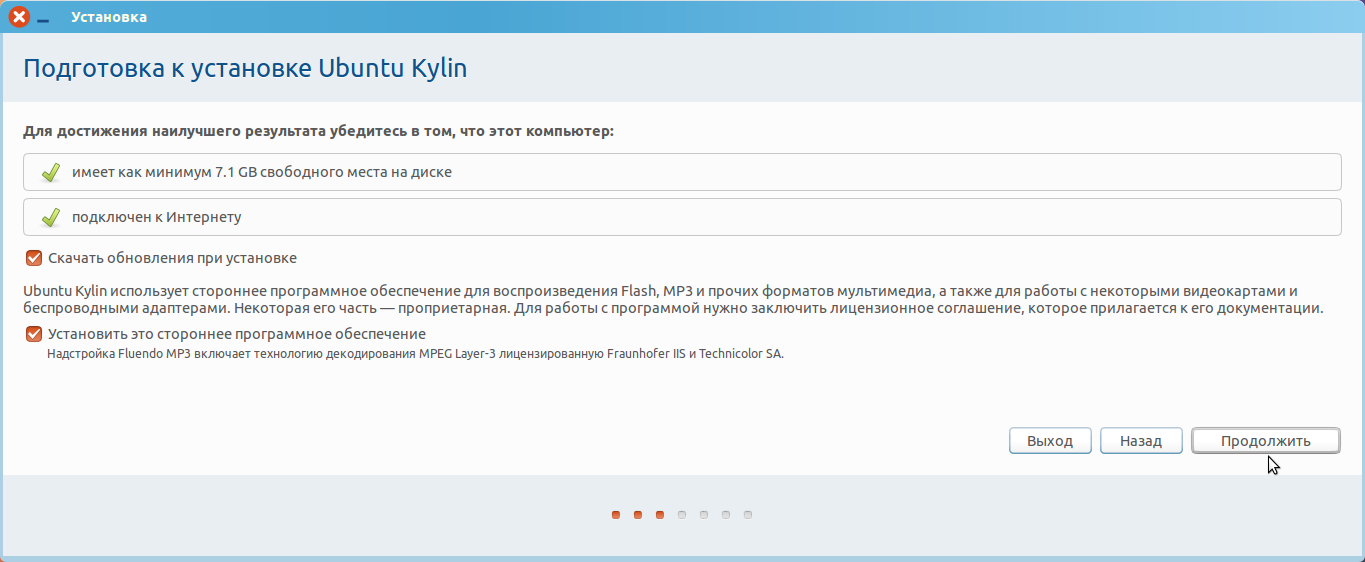Click the heading Подготовка к установке Ubuntu Kylin
The image size is (1365, 562).
pos(245,68)
